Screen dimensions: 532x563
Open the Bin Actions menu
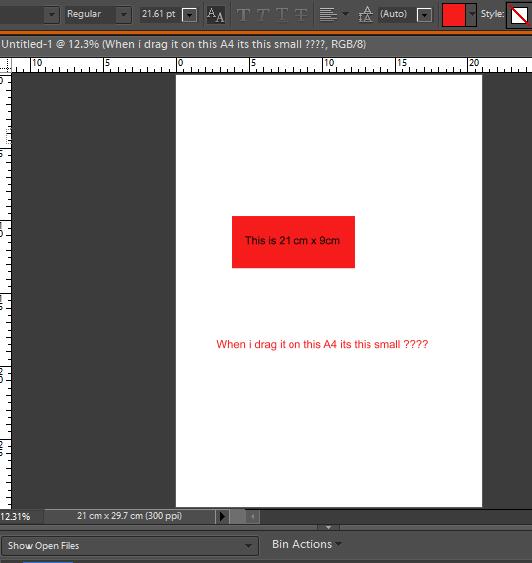pos(306,544)
